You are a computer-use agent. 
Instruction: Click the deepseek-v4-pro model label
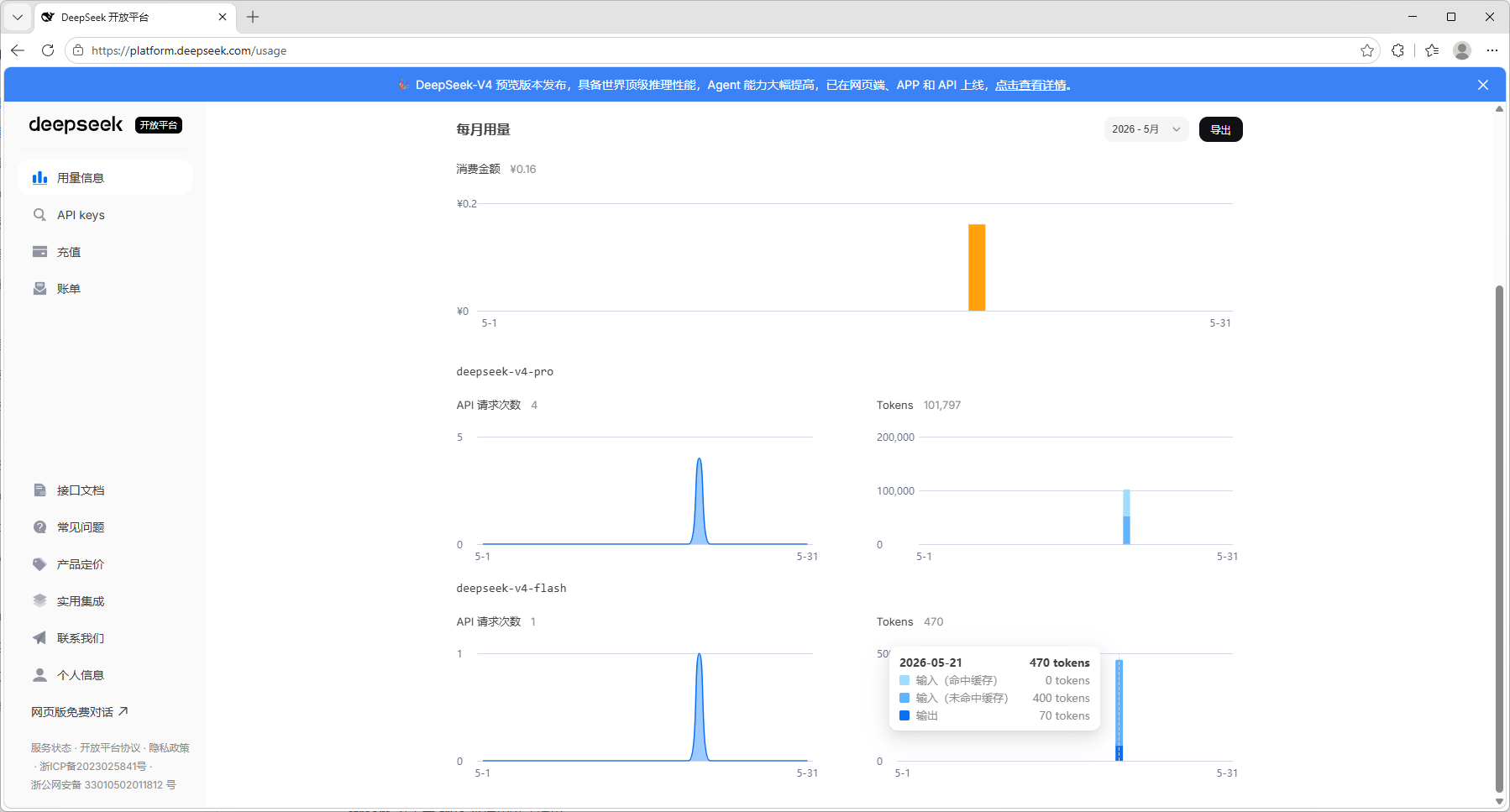pyautogui.click(x=505, y=371)
